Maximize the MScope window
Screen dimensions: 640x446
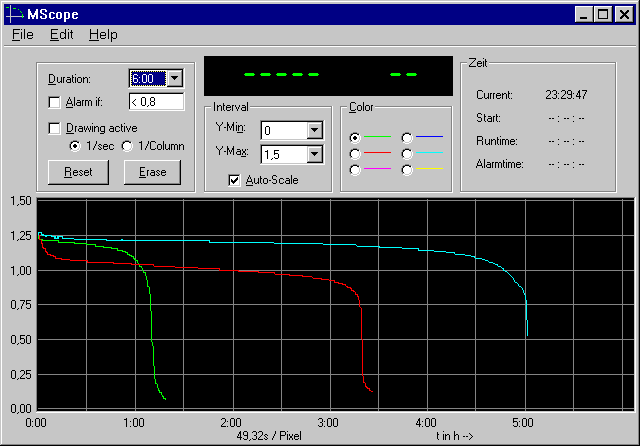[x=603, y=14]
